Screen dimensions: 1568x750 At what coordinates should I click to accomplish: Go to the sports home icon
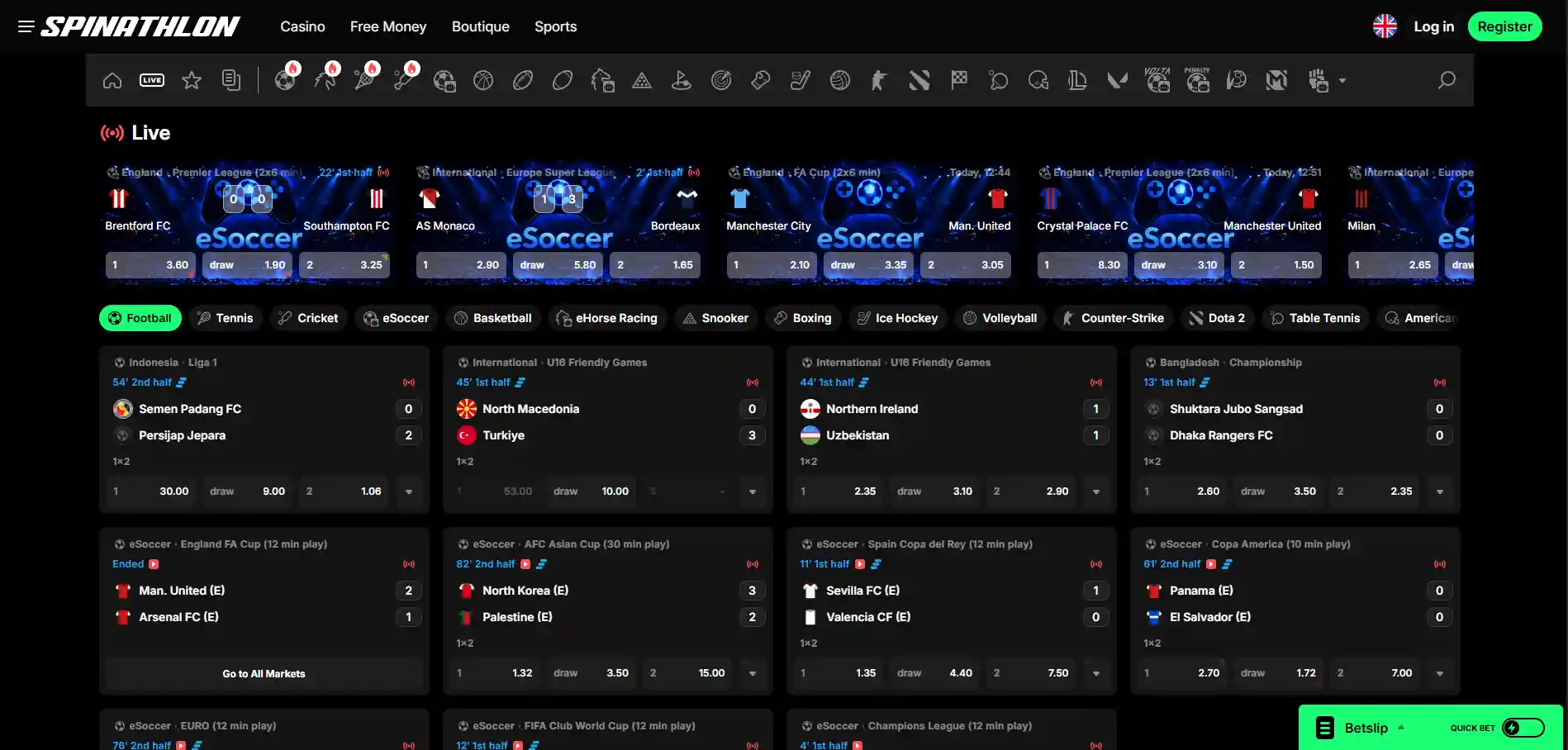pos(112,80)
